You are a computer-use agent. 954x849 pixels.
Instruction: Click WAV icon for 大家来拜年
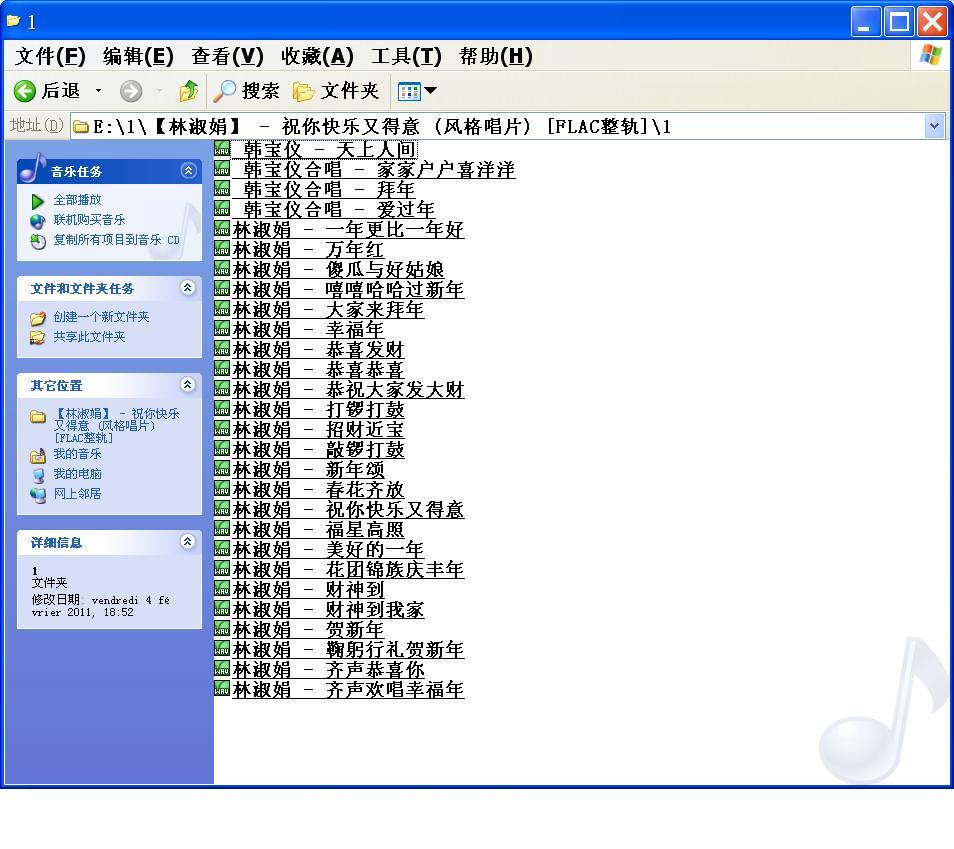click(222, 309)
